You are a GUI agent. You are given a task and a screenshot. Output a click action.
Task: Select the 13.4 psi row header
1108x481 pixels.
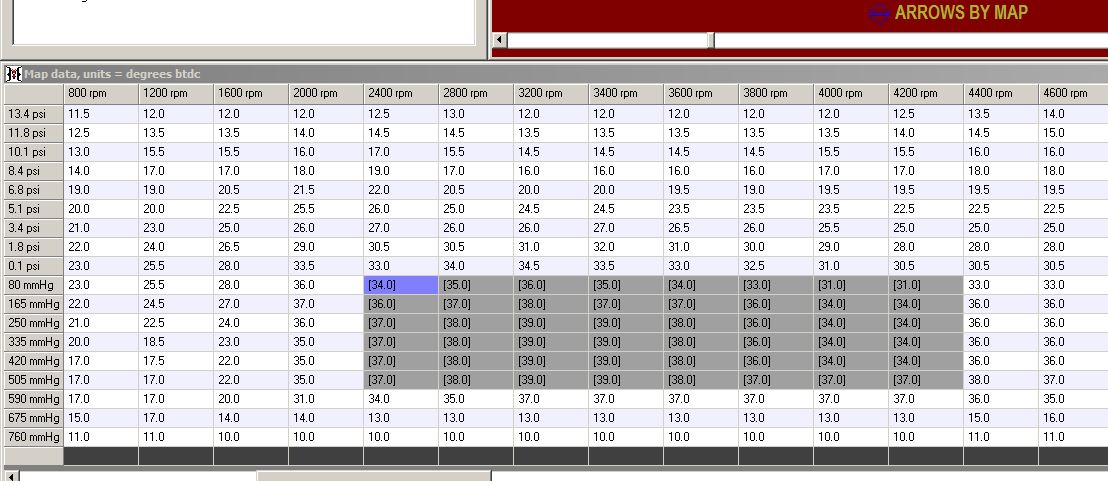coord(32,114)
